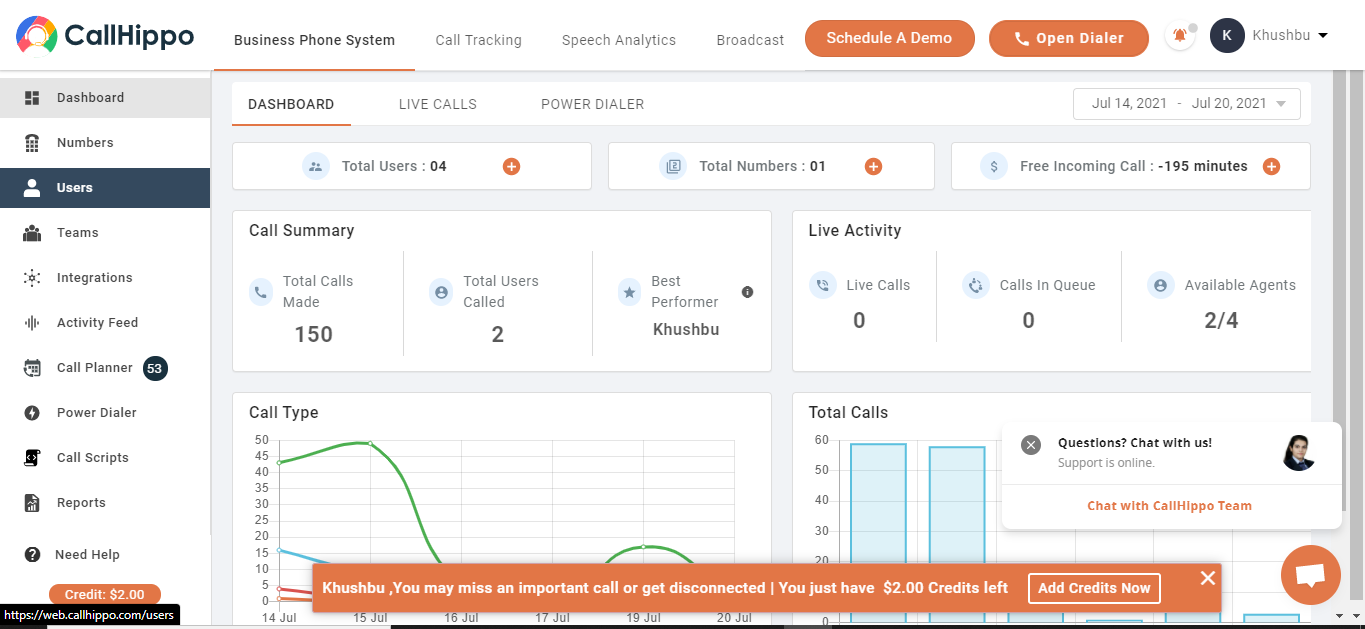Open notifications bell icon

(x=1180, y=37)
